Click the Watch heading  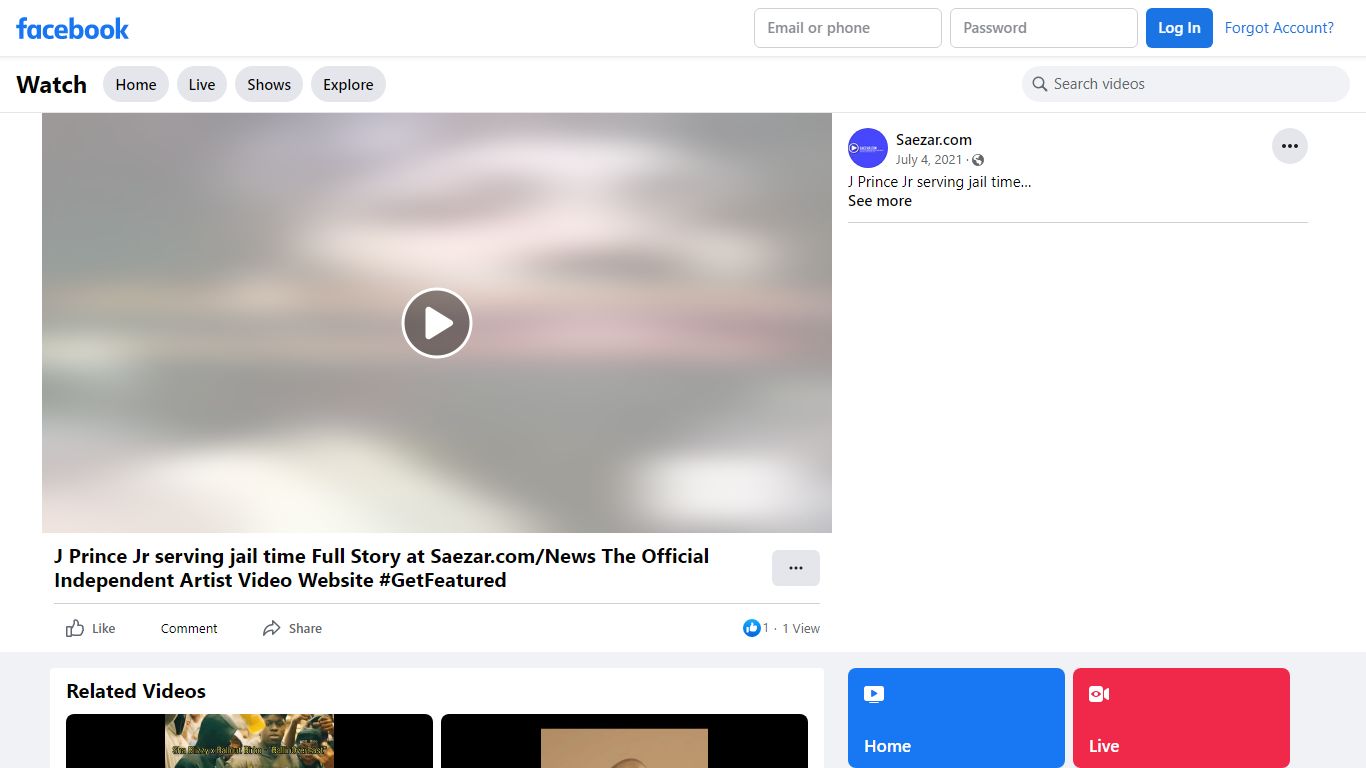52,85
